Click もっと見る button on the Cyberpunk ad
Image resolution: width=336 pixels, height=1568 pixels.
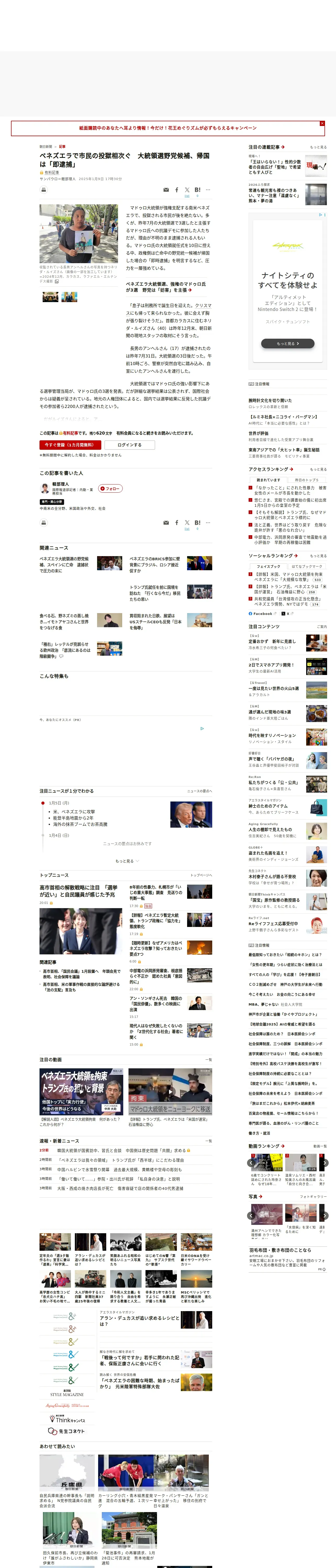coord(288,343)
